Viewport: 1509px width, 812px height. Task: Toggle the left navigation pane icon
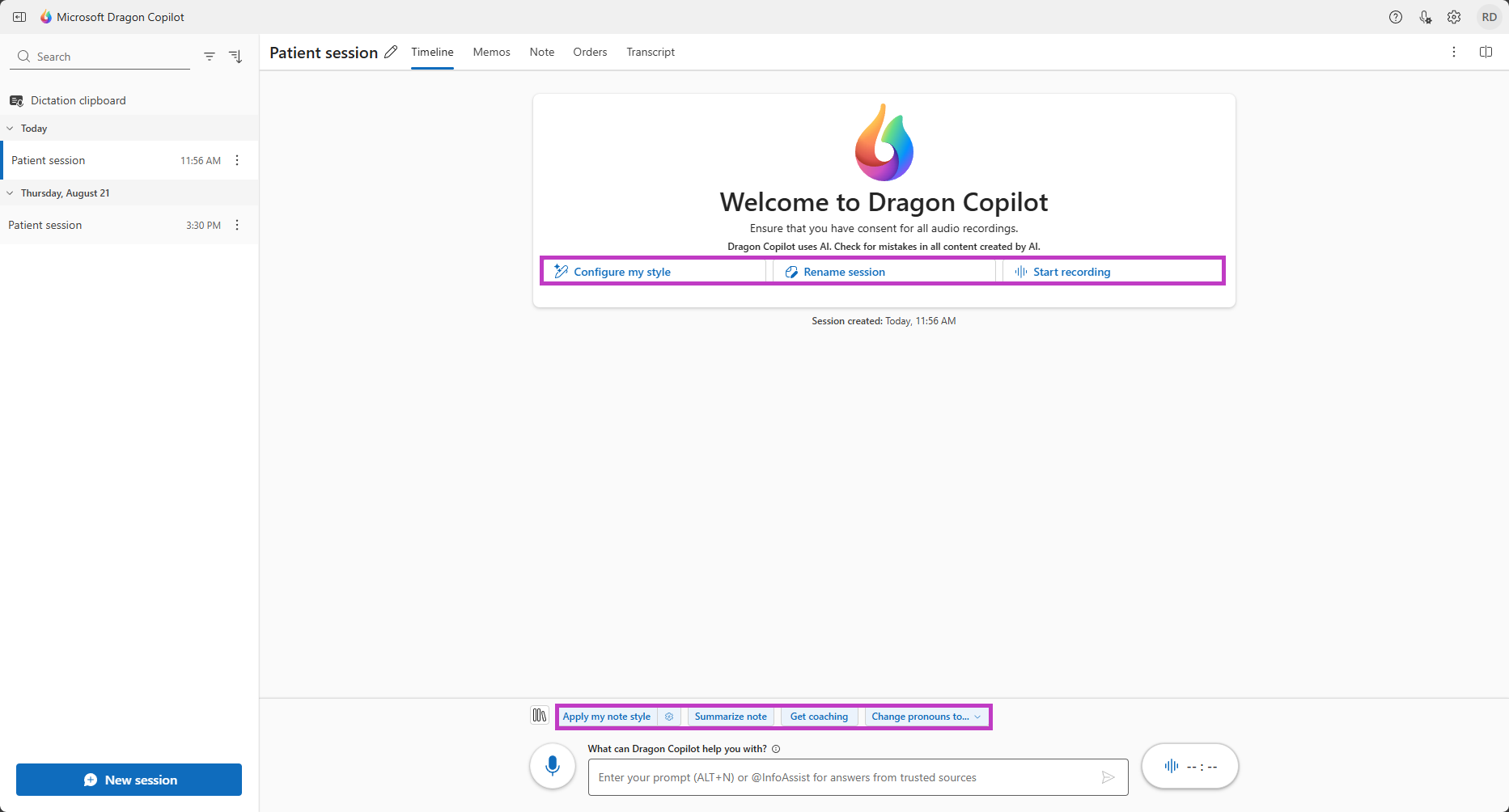[x=19, y=17]
